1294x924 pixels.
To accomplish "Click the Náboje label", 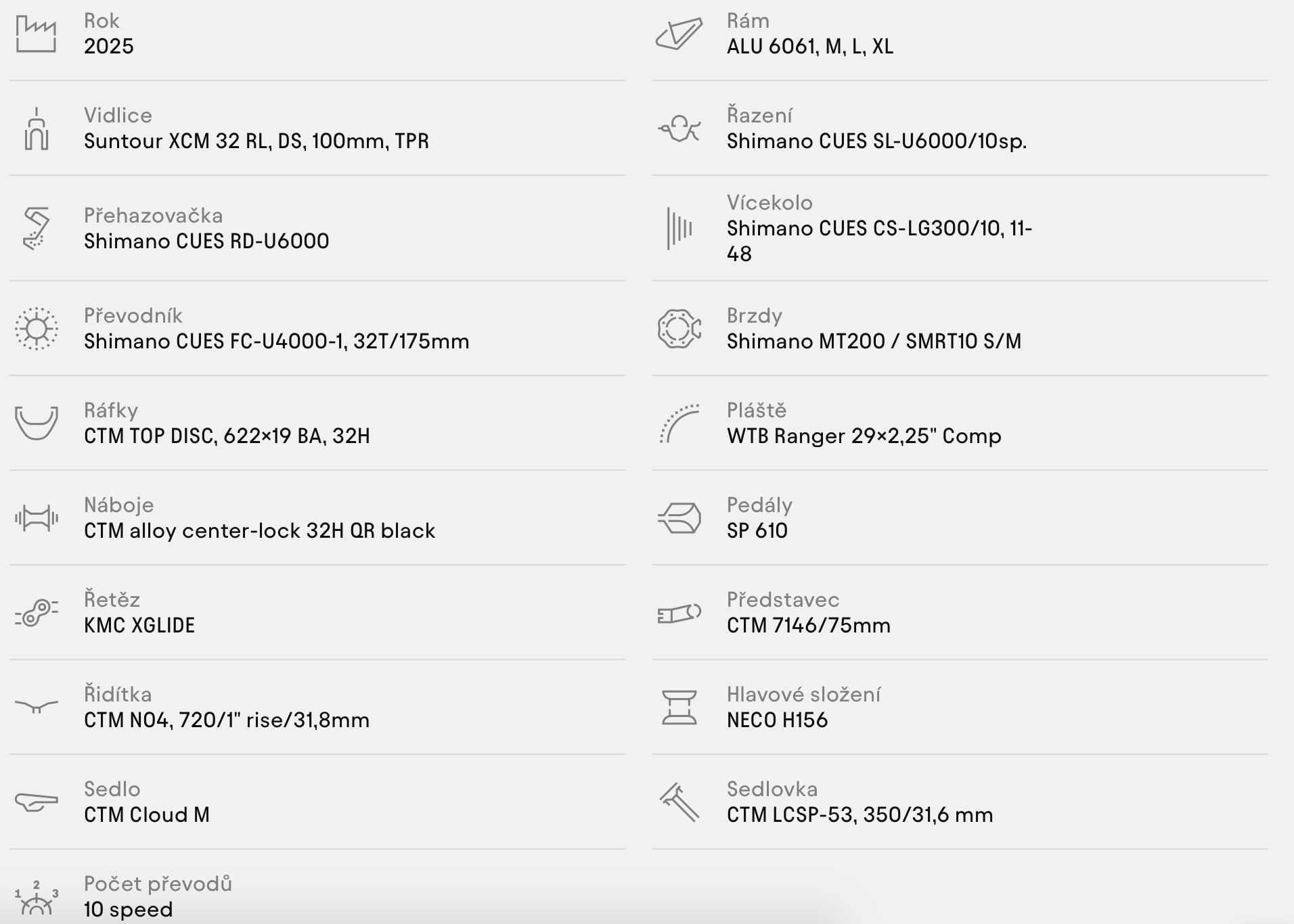I will pyautogui.click(x=119, y=505).
